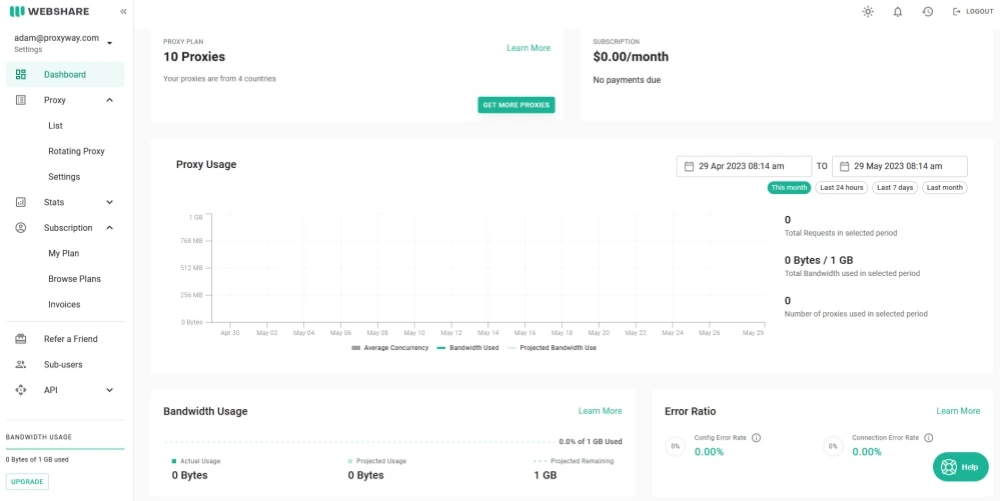1000x501 pixels.
Task: Select Last 24 hours range
Action: coord(842,187)
